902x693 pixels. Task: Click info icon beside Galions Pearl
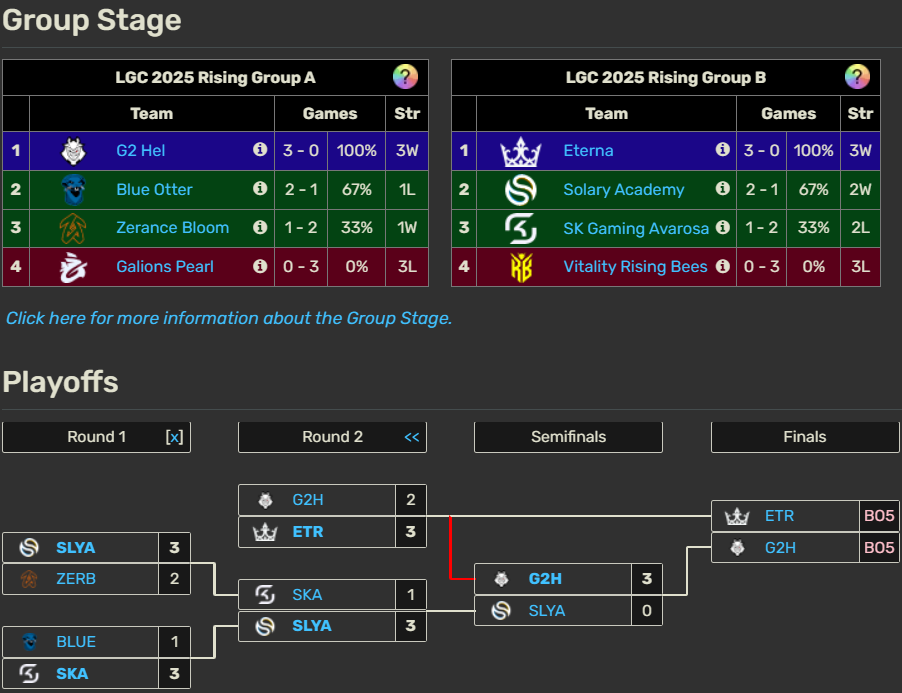coord(260,266)
